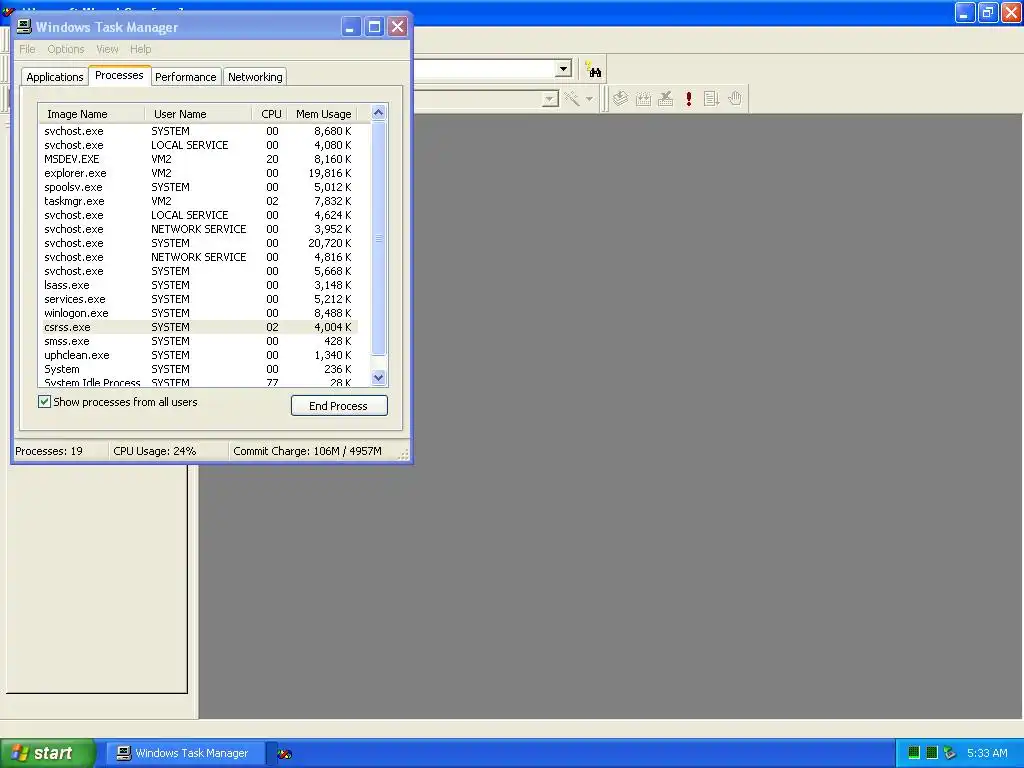Switch to the Applications tab
Image resolution: width=1024 pixels, height=768 pixels.
(55, 77)
